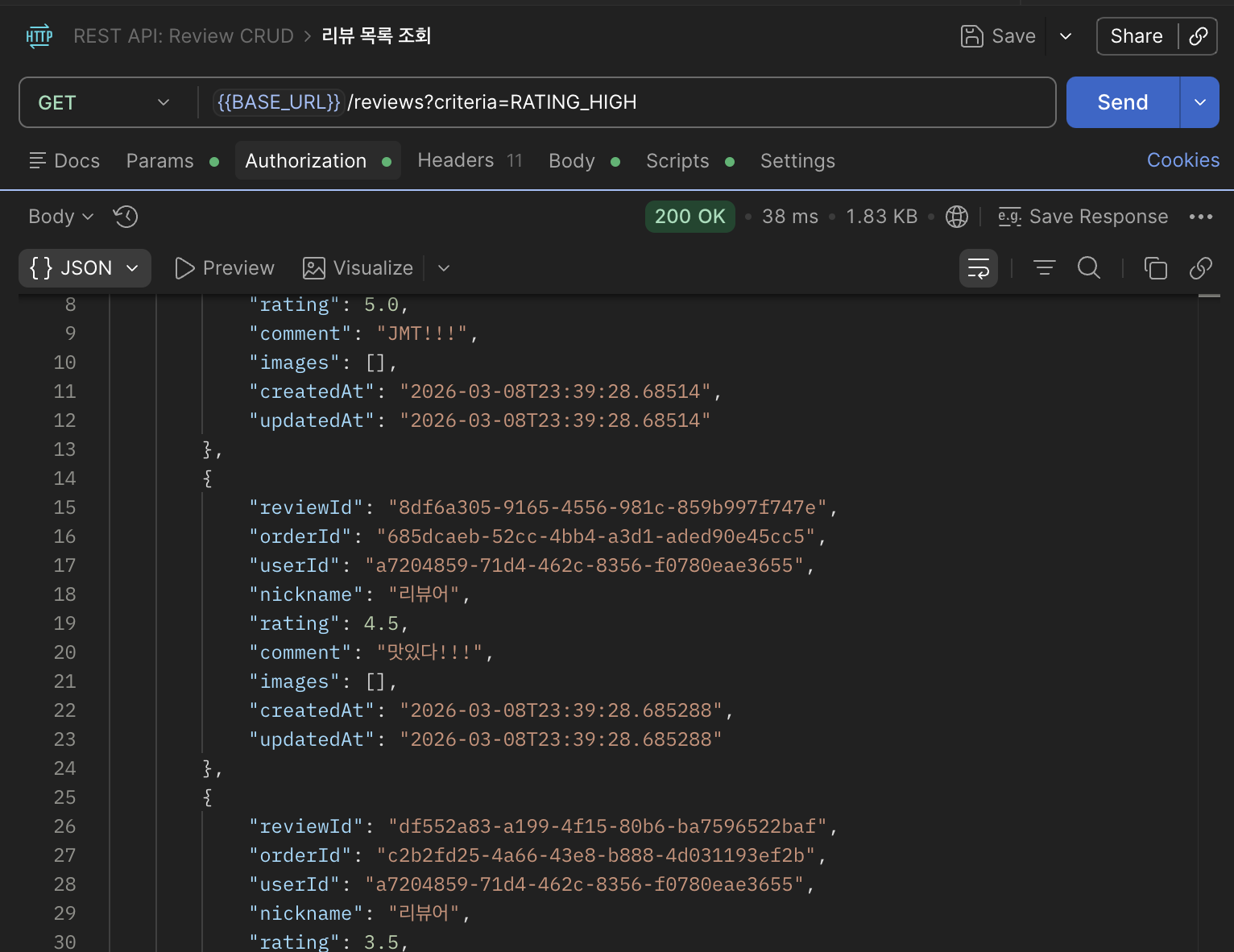
Task: Copy request link via chain icon
Action: [1199, 36]
